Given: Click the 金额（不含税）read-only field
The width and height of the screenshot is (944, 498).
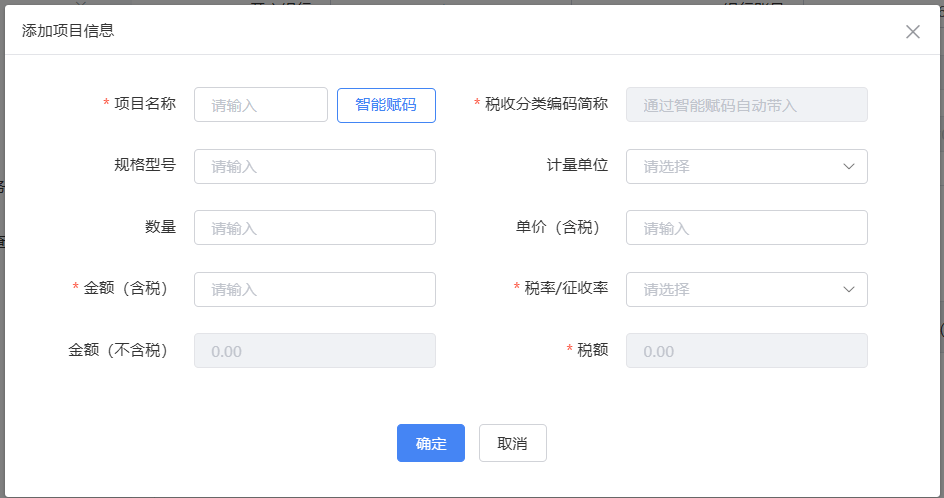Looking at the screenshot, I should click(x=315, y=351).
